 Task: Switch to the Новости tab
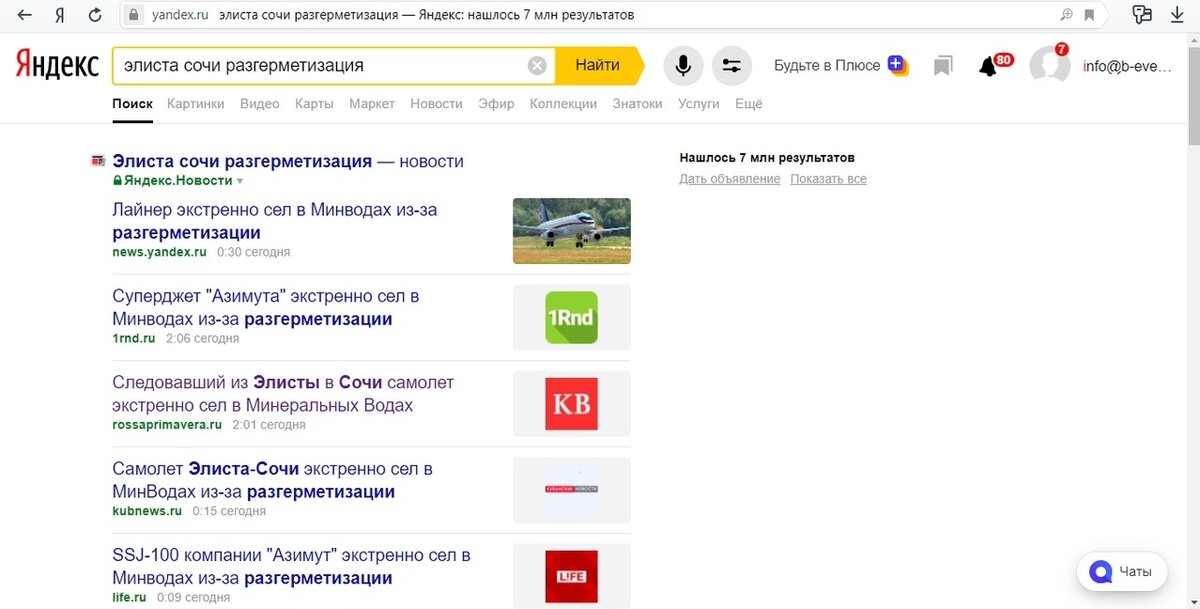click(436, 104)
